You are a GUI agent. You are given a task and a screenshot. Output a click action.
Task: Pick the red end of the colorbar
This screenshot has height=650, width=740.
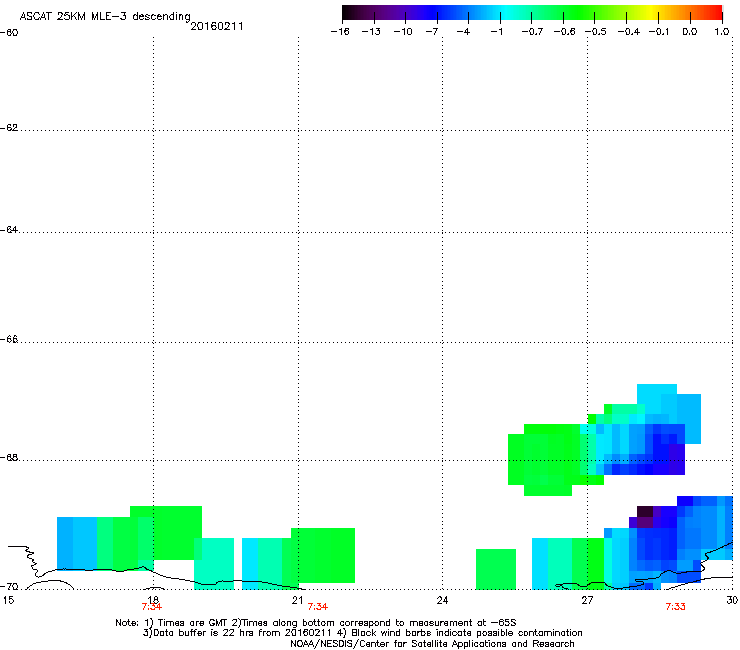click(717, 13)
